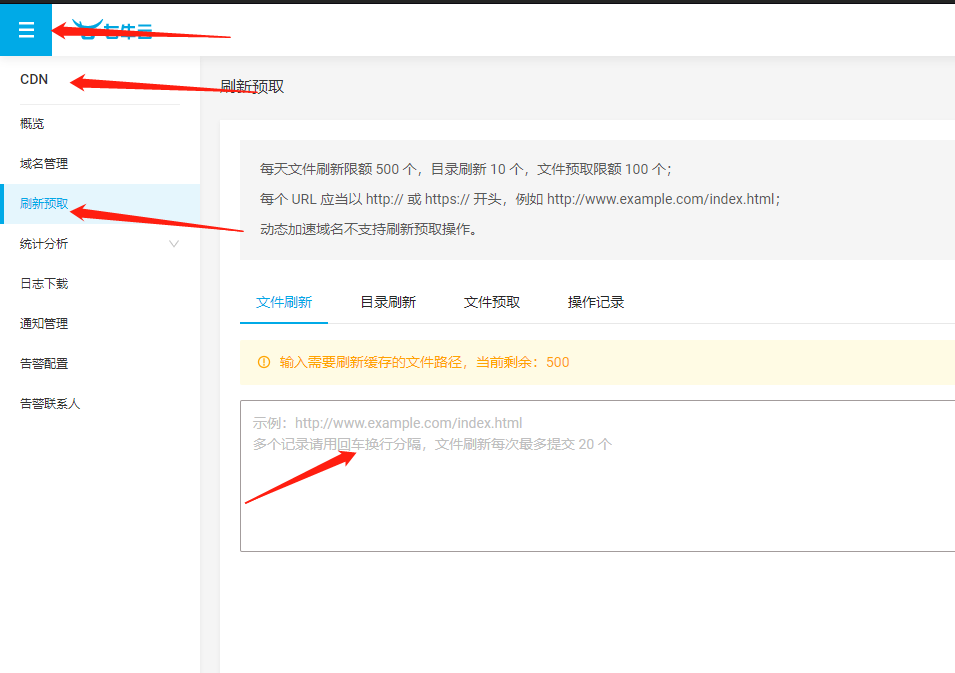Open 告警联系人 in sidebar

click(x=50, y=404)
